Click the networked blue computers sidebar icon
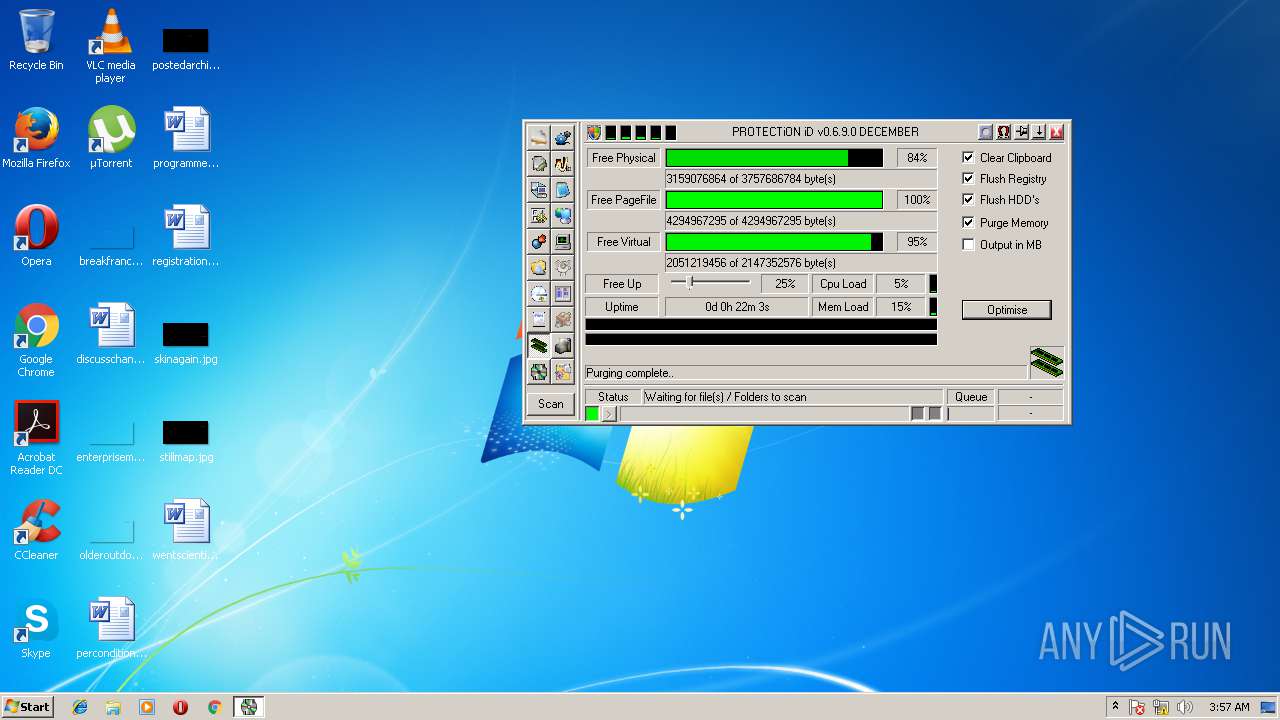 click(563, 215)
